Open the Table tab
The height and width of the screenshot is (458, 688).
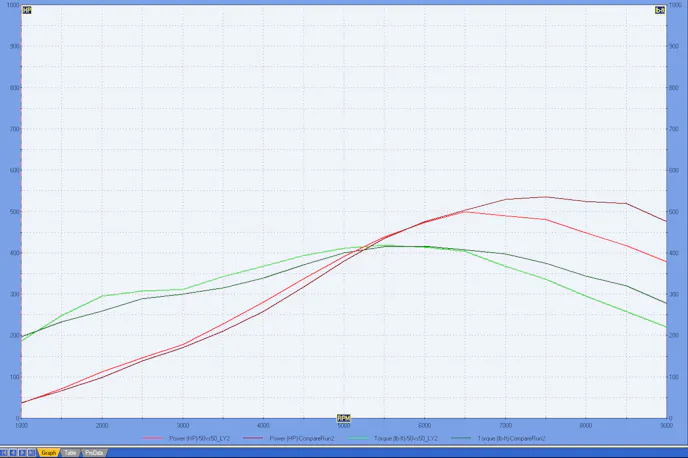click(x=70, y=453)
